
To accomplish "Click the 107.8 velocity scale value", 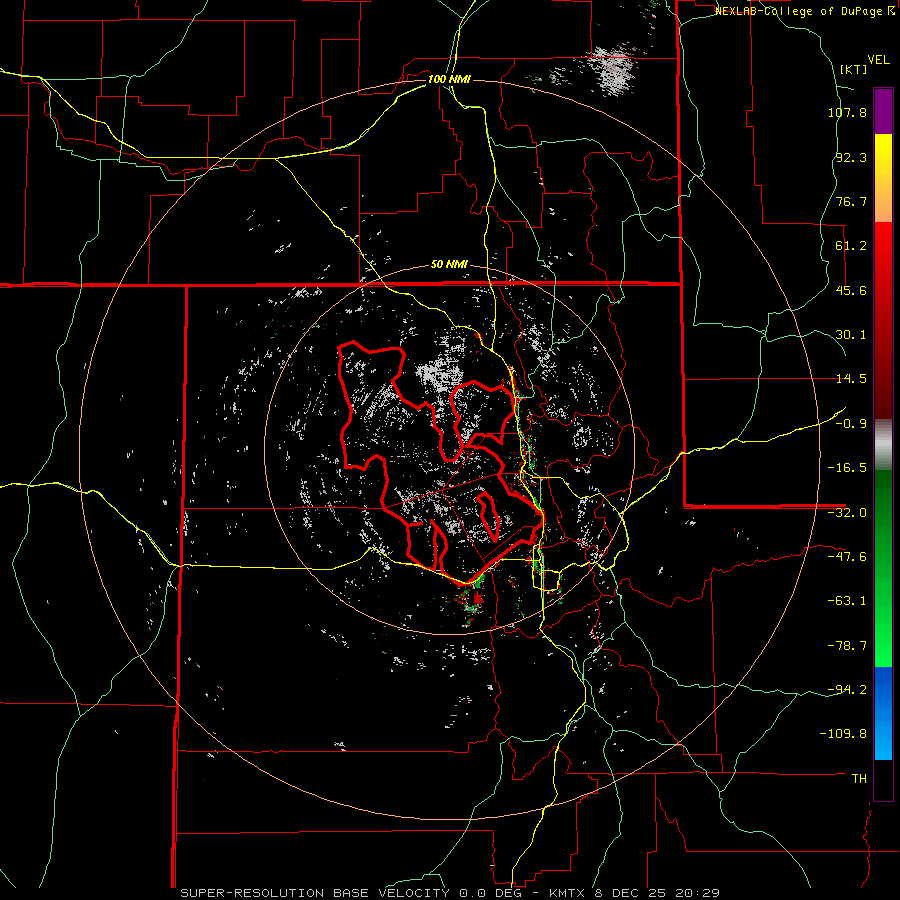I will (x=847, y=113).
